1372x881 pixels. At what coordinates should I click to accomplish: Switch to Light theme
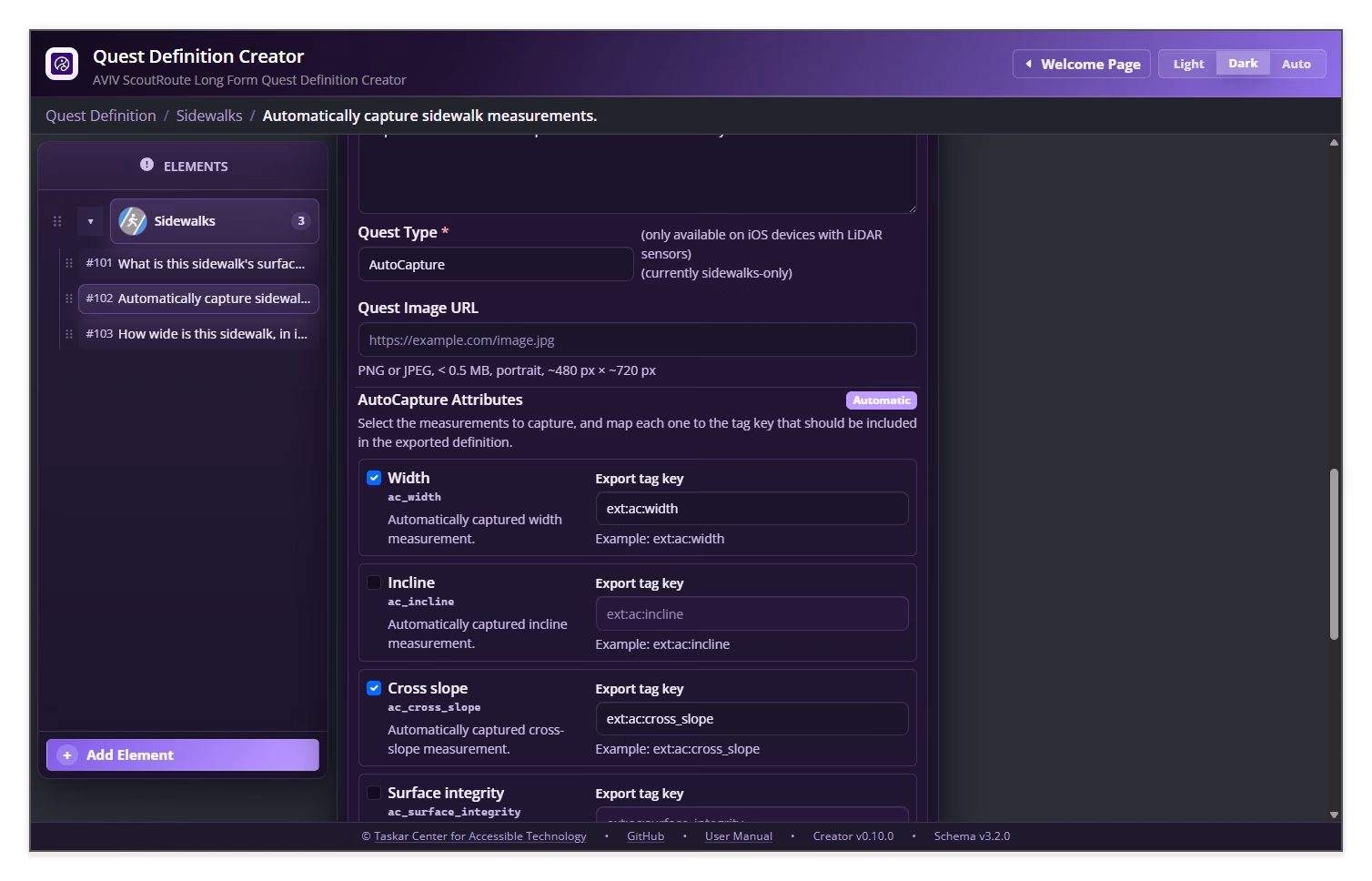1188,64
